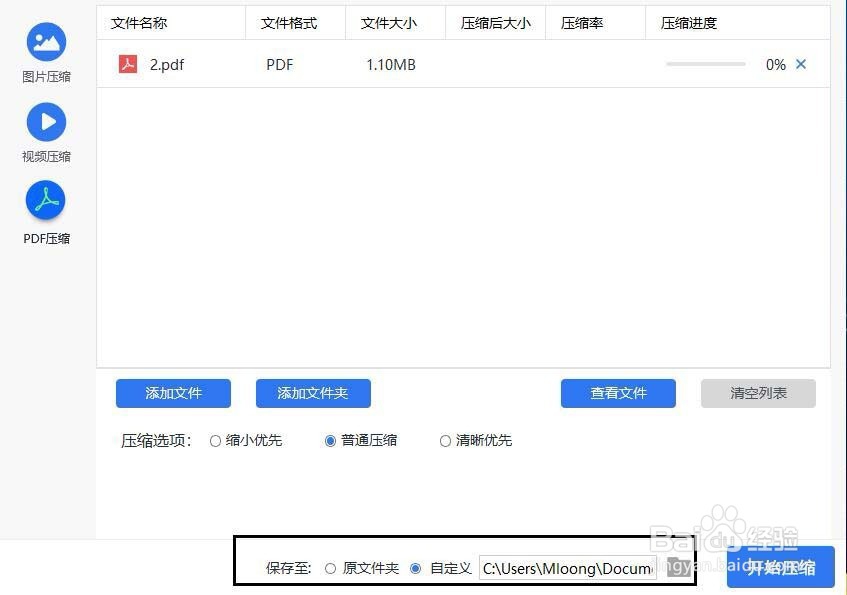This screenshot has width=847, height=595.
Task: Start compression with the 开始压缩 button
Action: coord(781,567)
